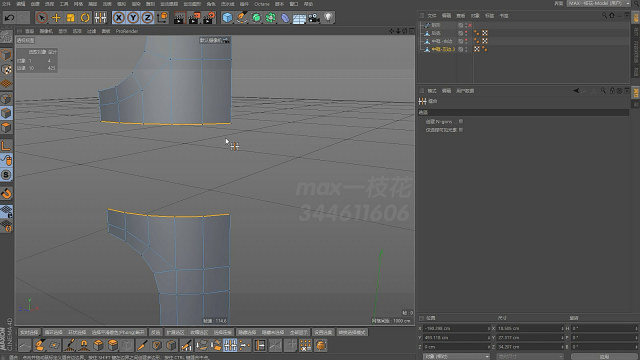Click the stitch tool icon in top toolbar
Screen dimensions: 640x360
[100, 18]
